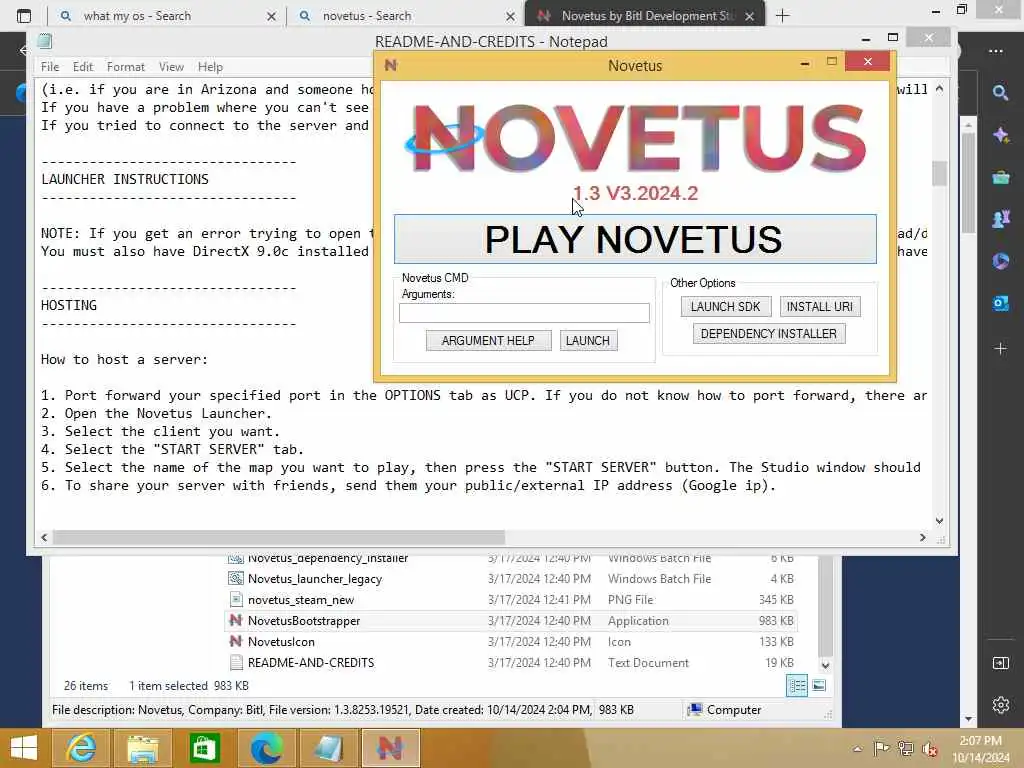This screenshot has width=1024, height=768.
Task: Click the PLAY NOVETUS button
Action: (635, 239)
